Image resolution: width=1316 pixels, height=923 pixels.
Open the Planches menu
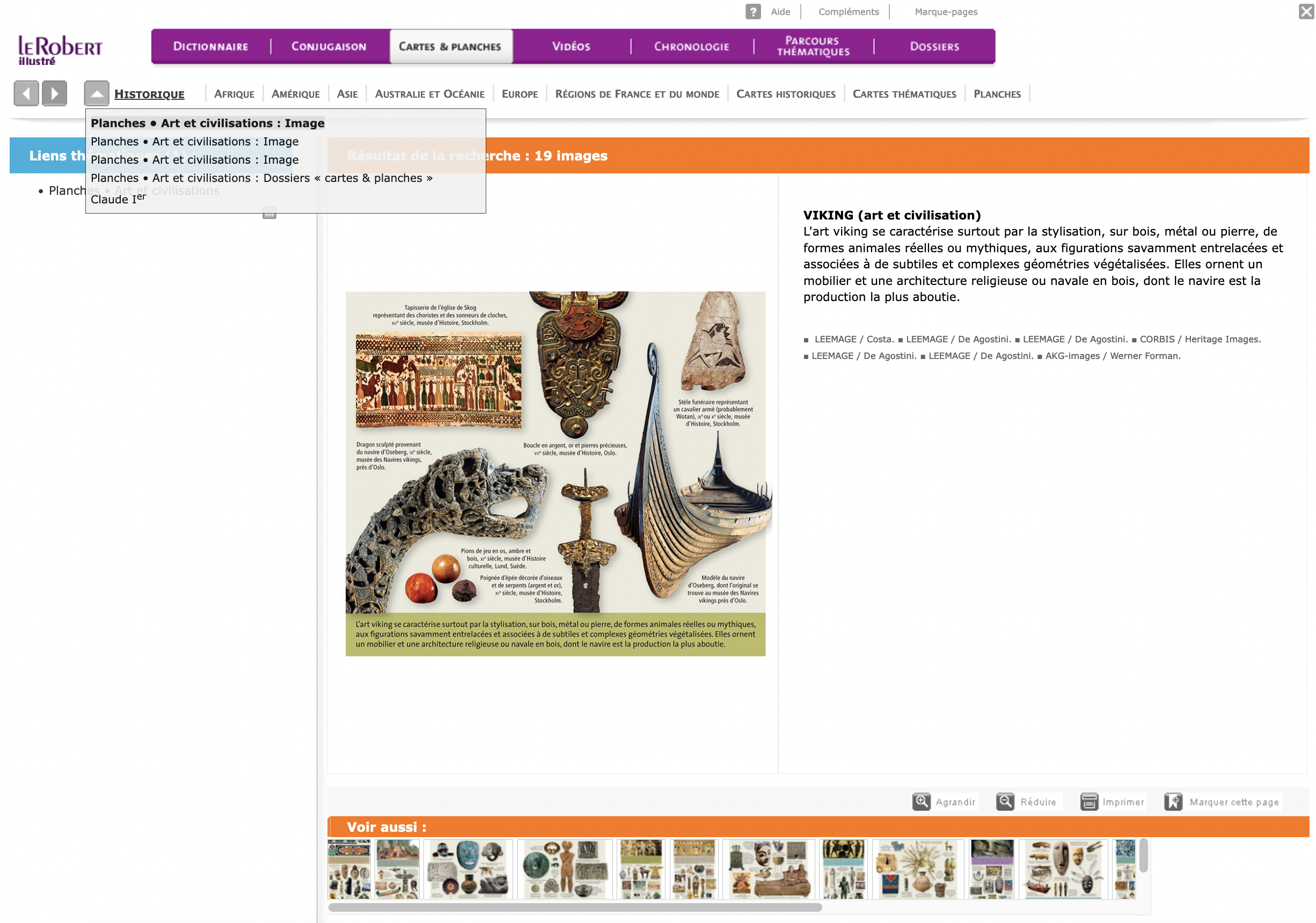point(997,94)
